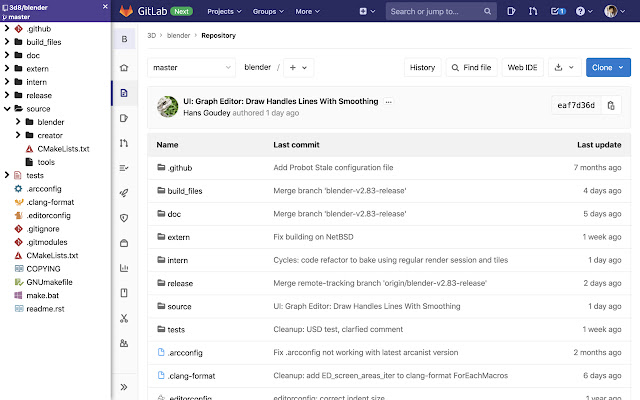Viewport: 640px width, 400px height.
Task: Open the requirements list icon in sidebar
Action: pos(124,168)
